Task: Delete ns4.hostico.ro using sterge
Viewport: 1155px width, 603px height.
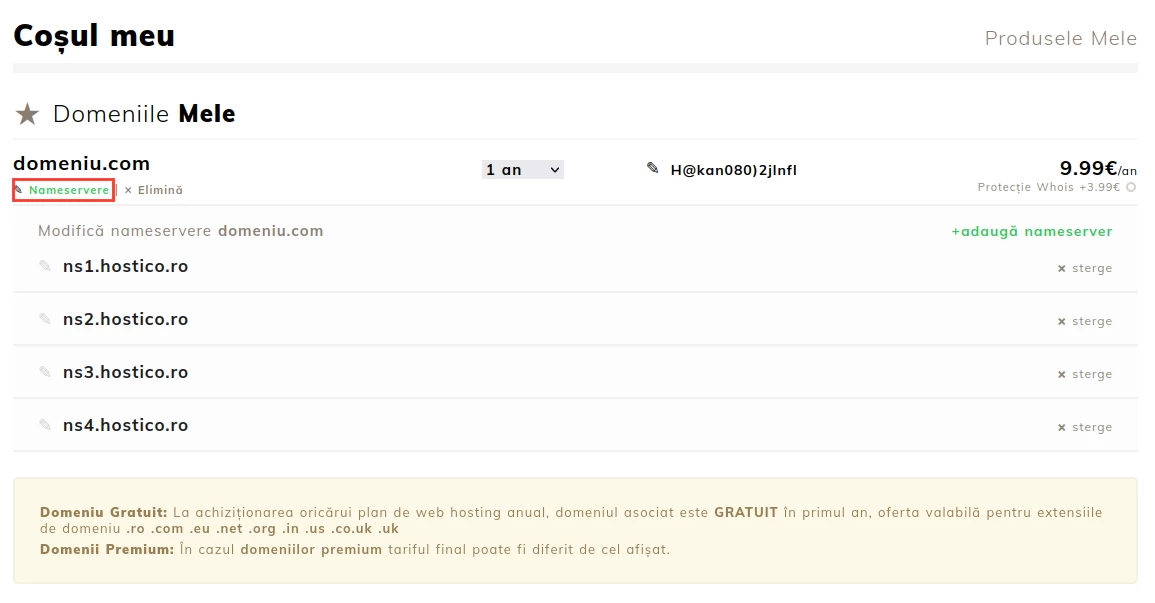Action: 1086,427
